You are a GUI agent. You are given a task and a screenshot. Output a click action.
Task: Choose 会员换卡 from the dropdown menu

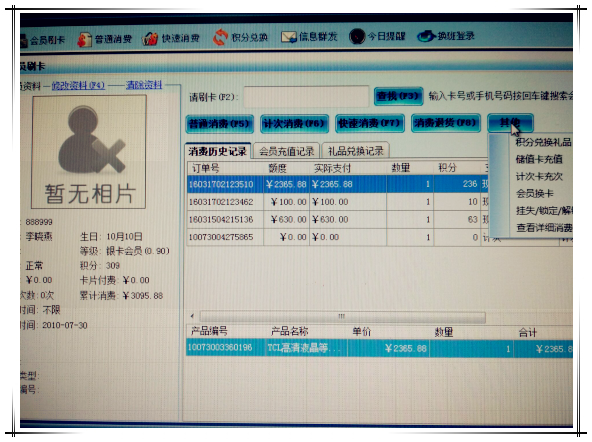coord(534,193)
